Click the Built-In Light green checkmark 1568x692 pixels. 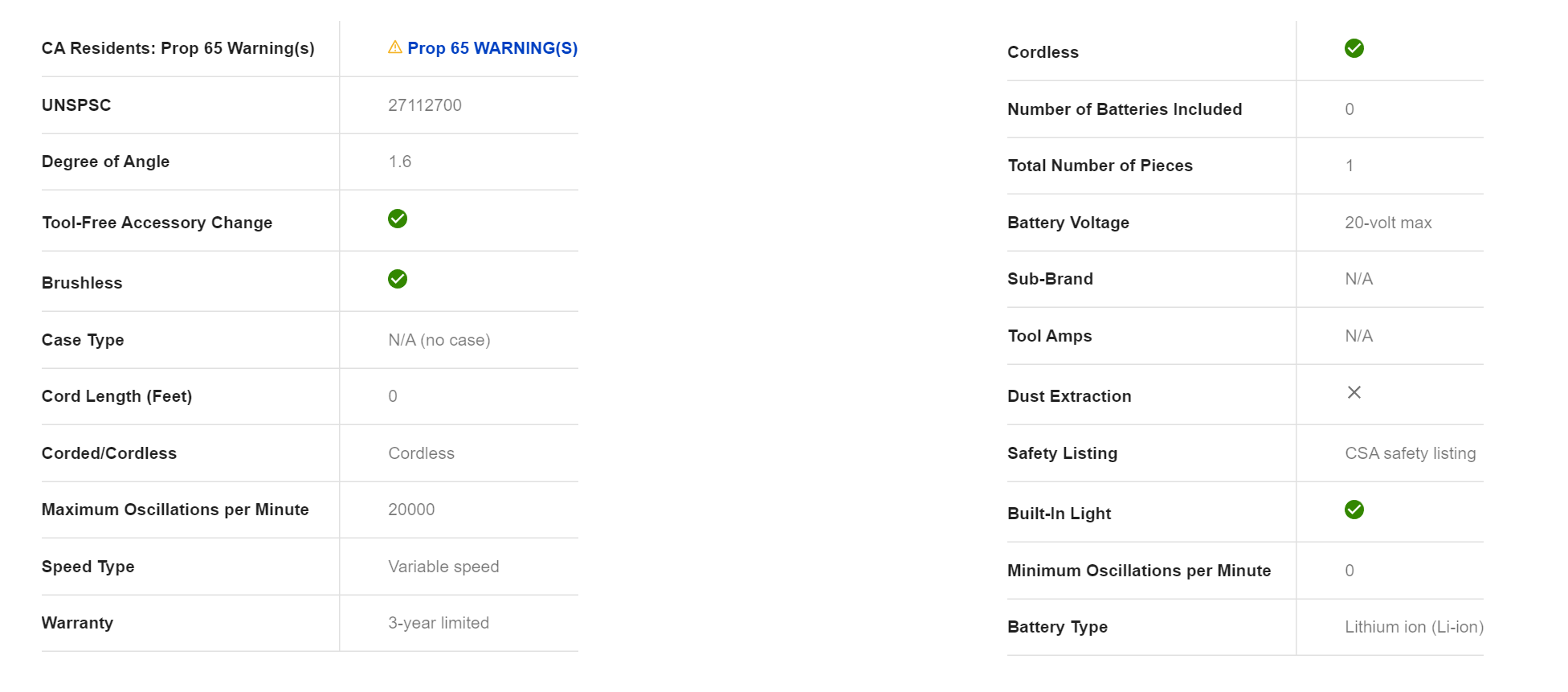(1354, 510)
